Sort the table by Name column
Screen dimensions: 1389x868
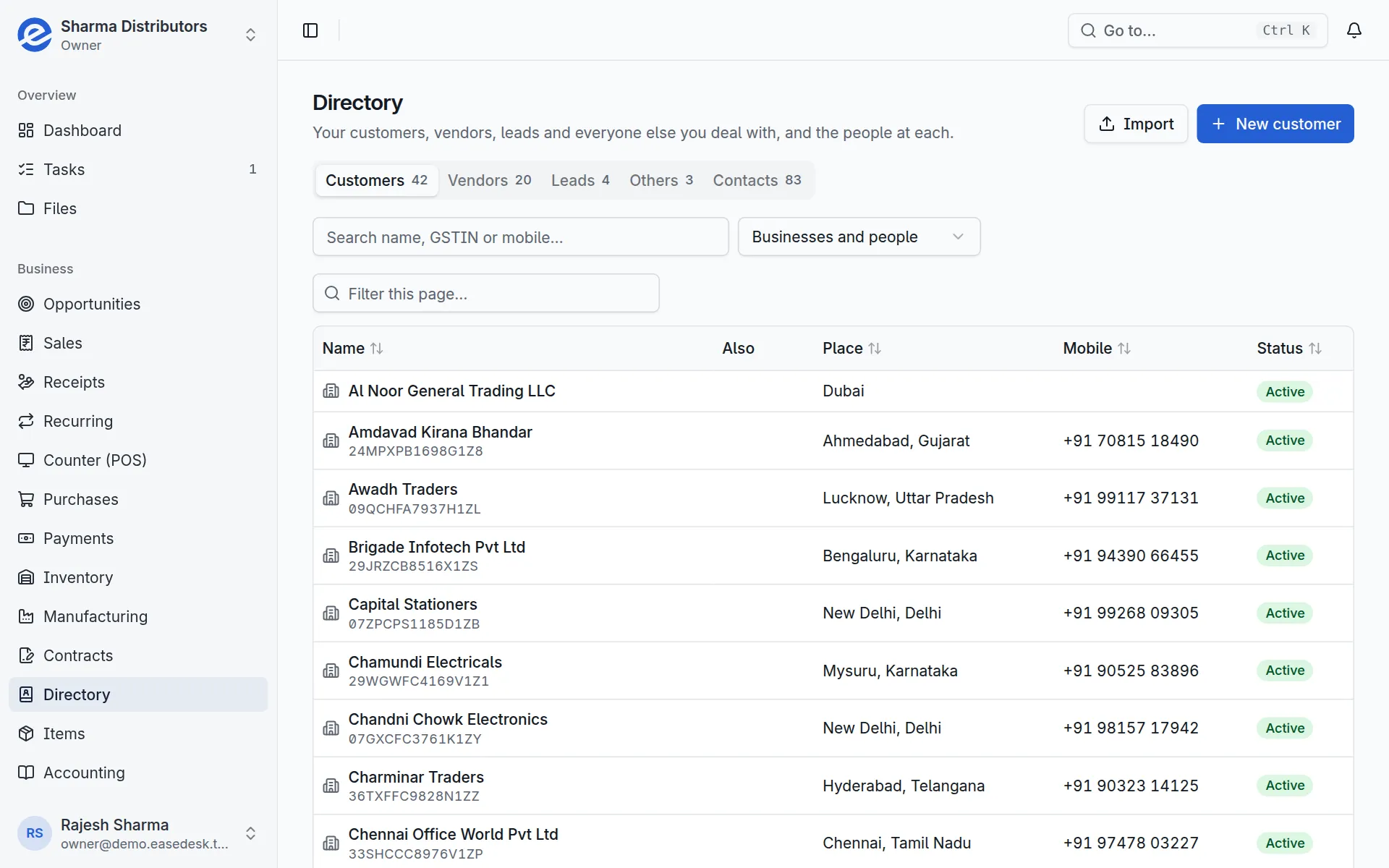(x=352, y=349)
